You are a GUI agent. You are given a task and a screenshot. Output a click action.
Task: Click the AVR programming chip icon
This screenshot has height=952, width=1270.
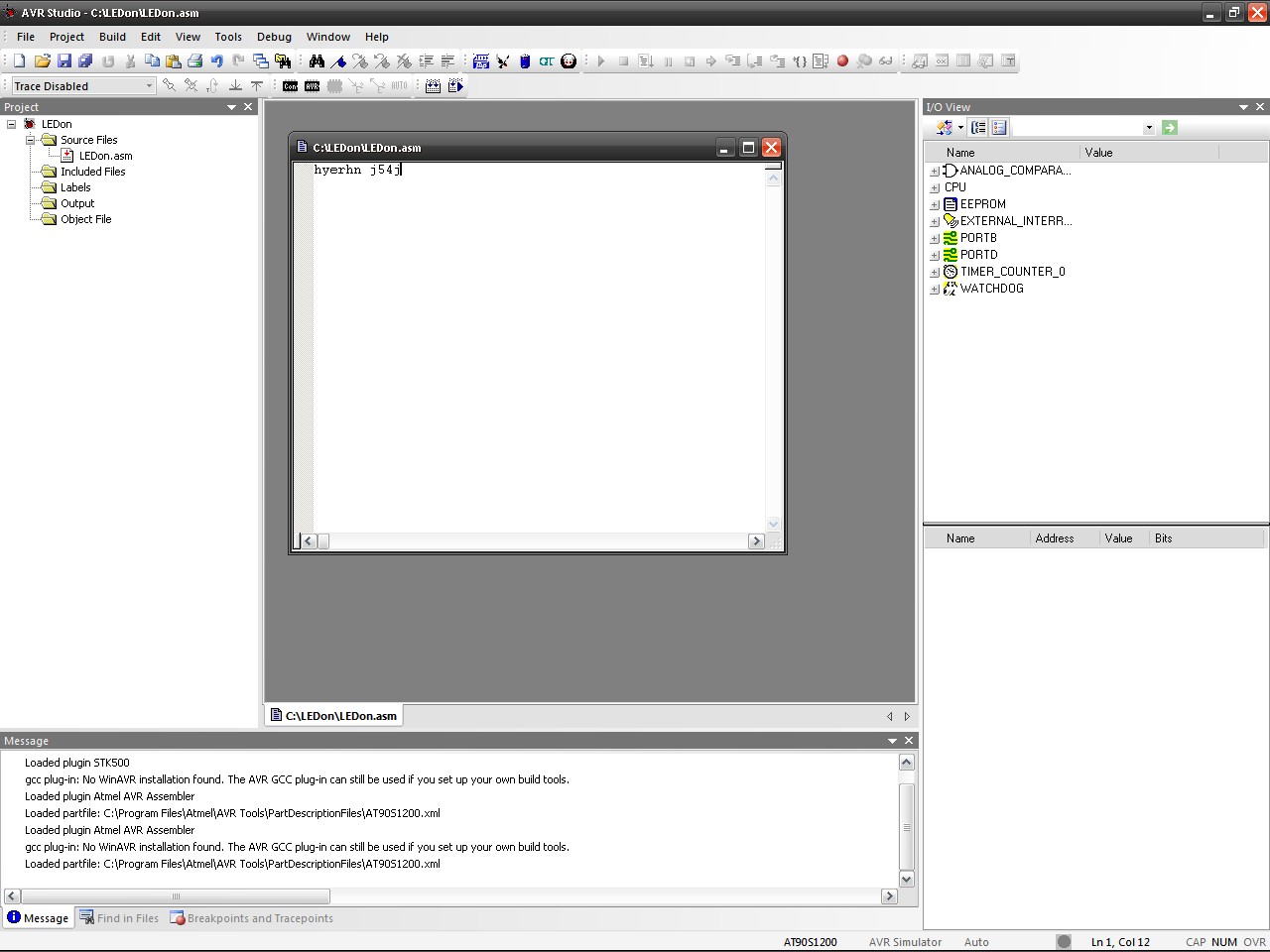pos(312,86)
